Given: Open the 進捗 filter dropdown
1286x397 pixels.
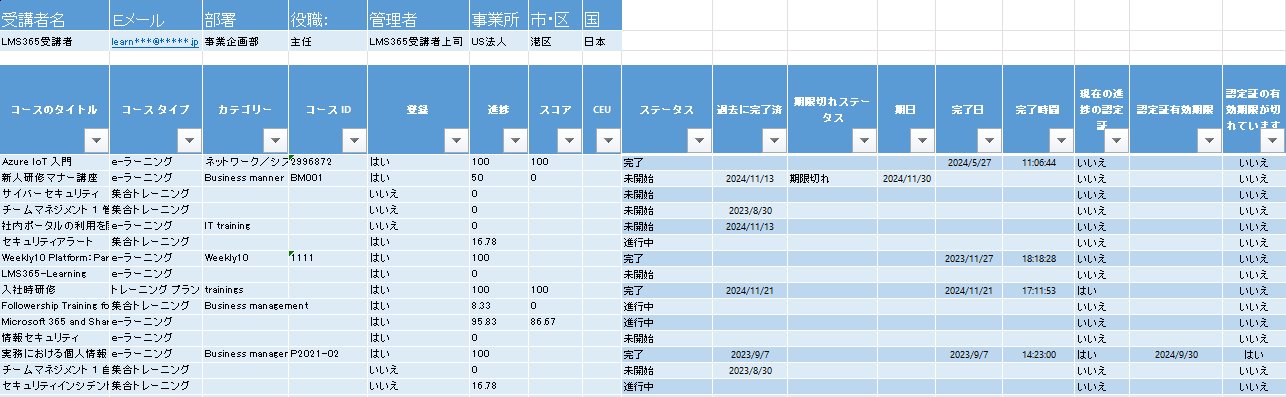Looking at the screenshot, I should click(517, 140).
